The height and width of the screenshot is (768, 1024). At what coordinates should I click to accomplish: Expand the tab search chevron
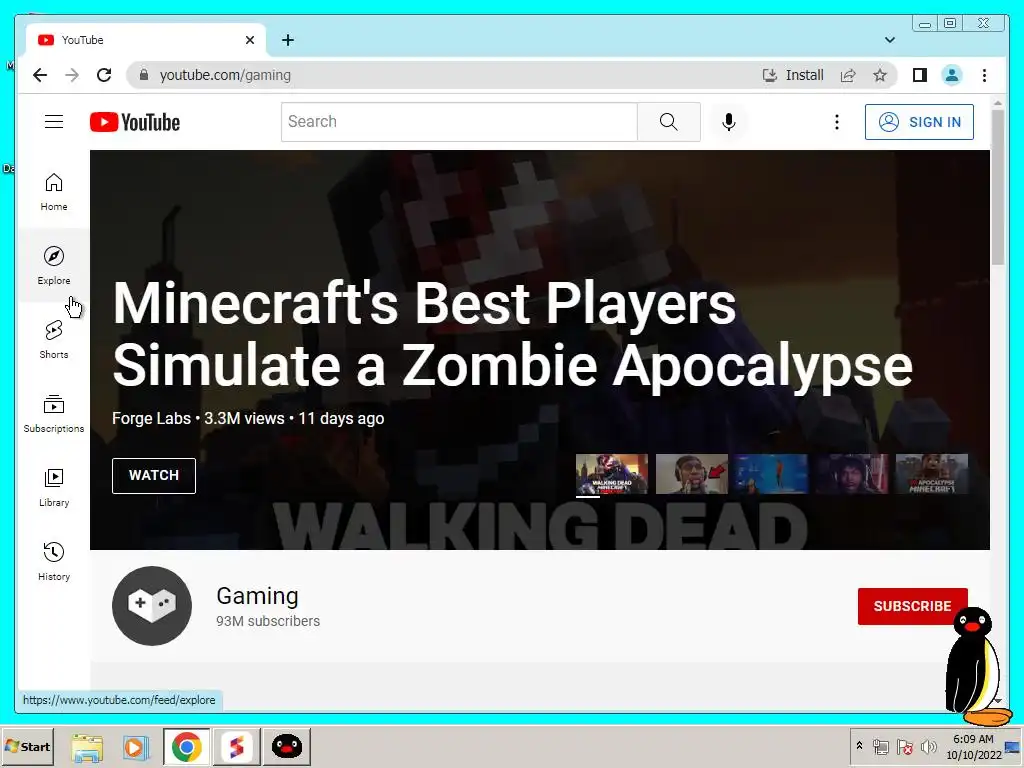889,40
